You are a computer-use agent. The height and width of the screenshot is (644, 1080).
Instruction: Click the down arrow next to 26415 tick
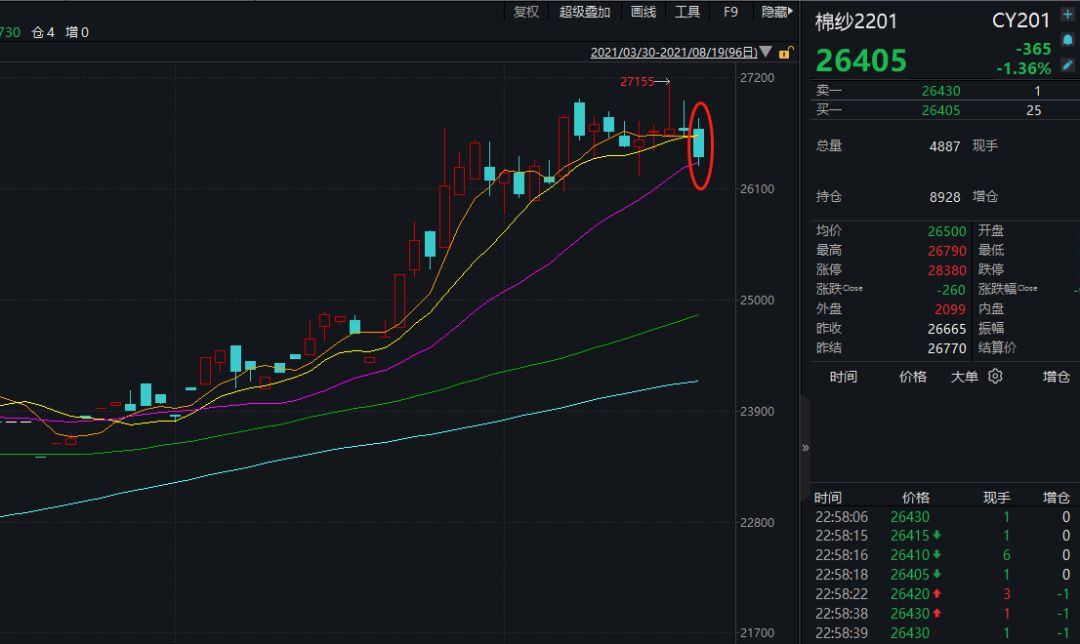(x=937, y=536)
